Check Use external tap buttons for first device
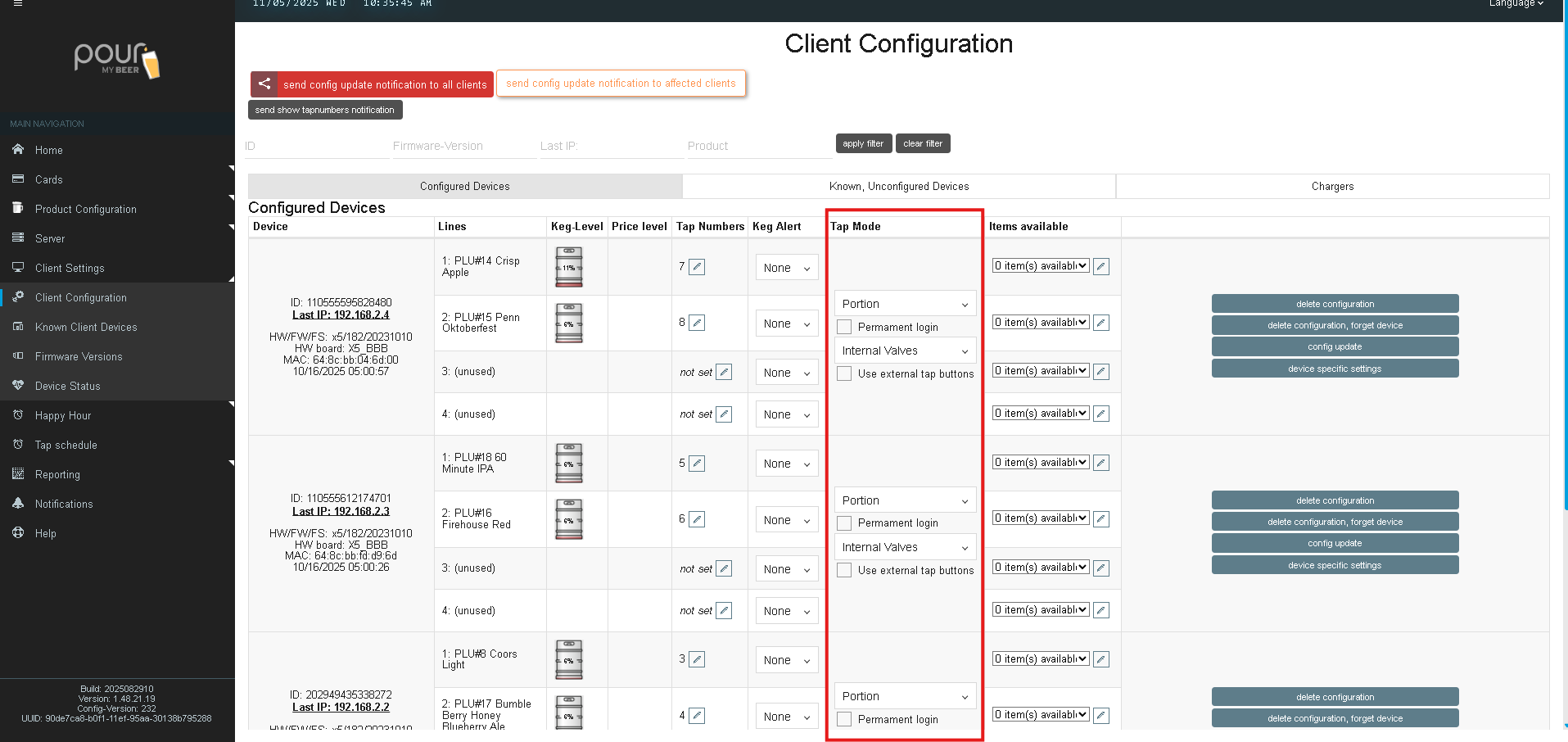The width and height of the screenshot is (1568, 742). click(844, 373)
